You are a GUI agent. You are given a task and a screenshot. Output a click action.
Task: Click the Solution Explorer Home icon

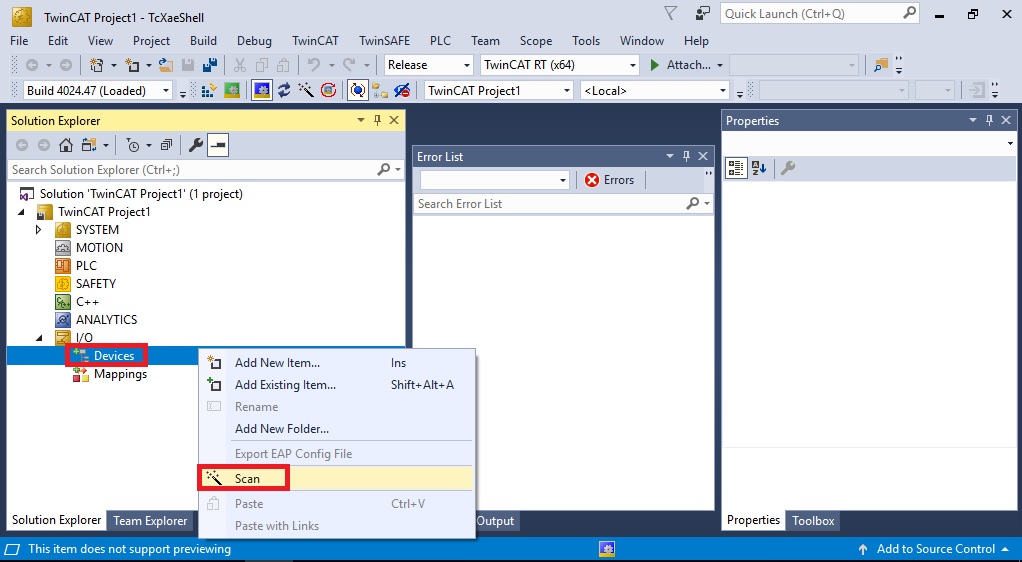(x=66, y=145)
